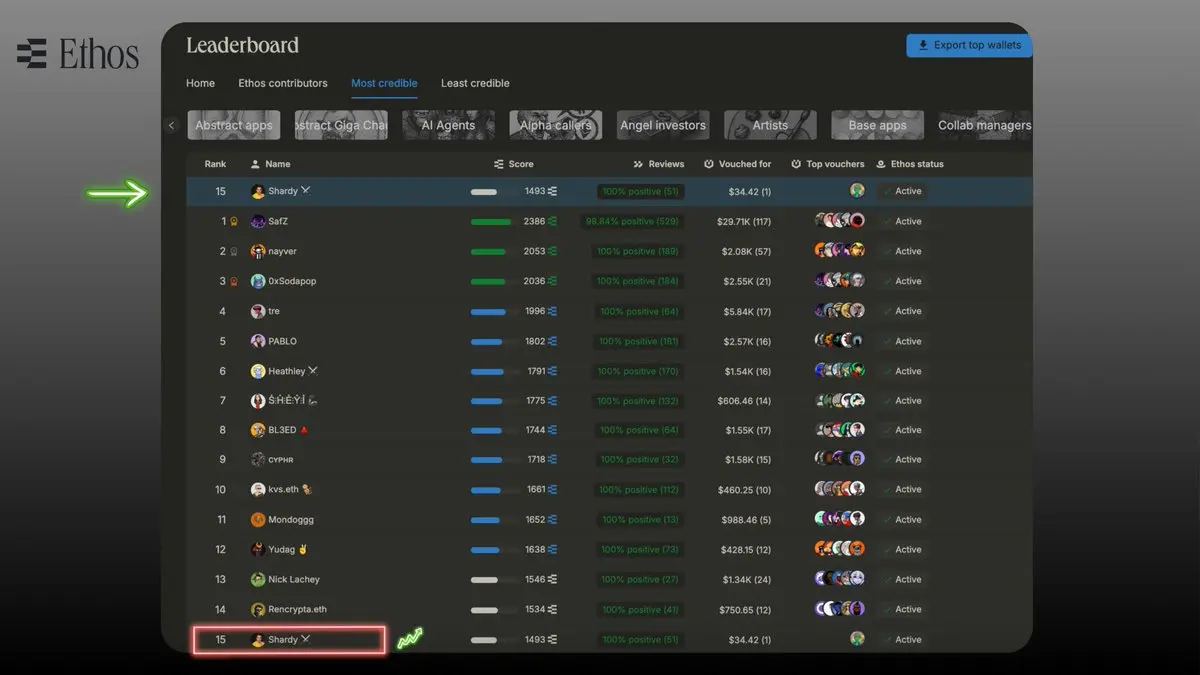
Task: Click the download icon in Export top wallets
Action: point(923,45)
